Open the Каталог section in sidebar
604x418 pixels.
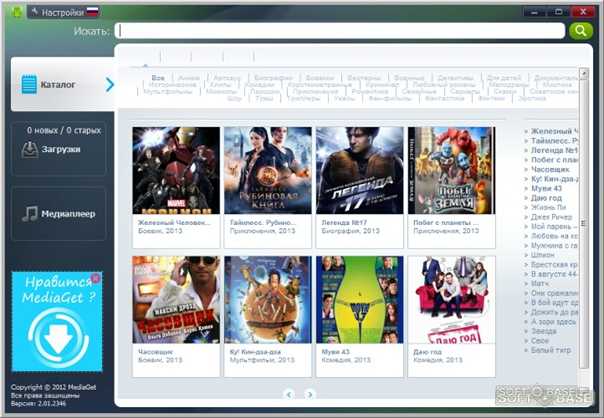click(x=63, y=84)
